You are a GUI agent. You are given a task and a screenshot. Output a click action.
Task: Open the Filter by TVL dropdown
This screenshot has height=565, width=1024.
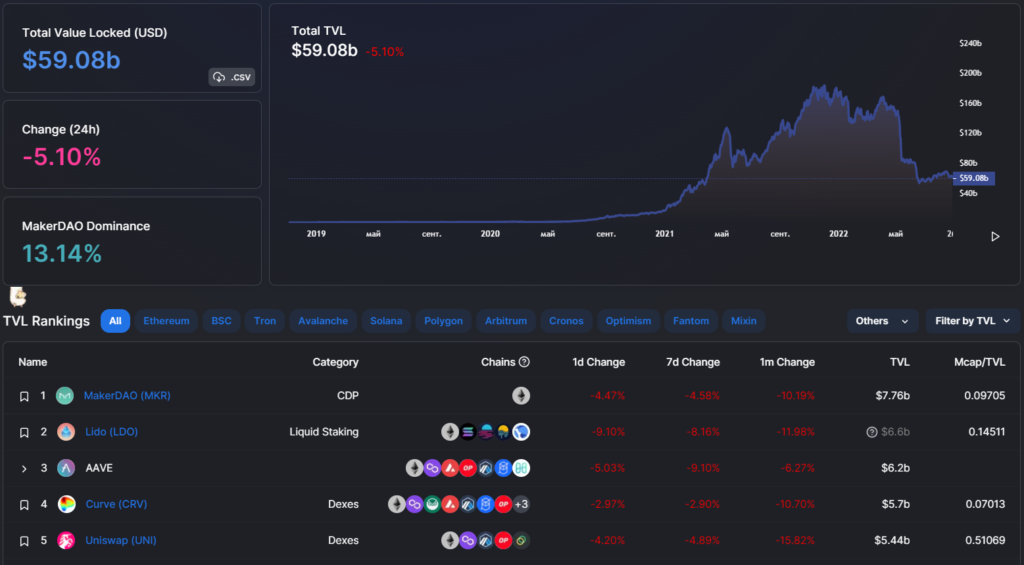tap(973, 321)
